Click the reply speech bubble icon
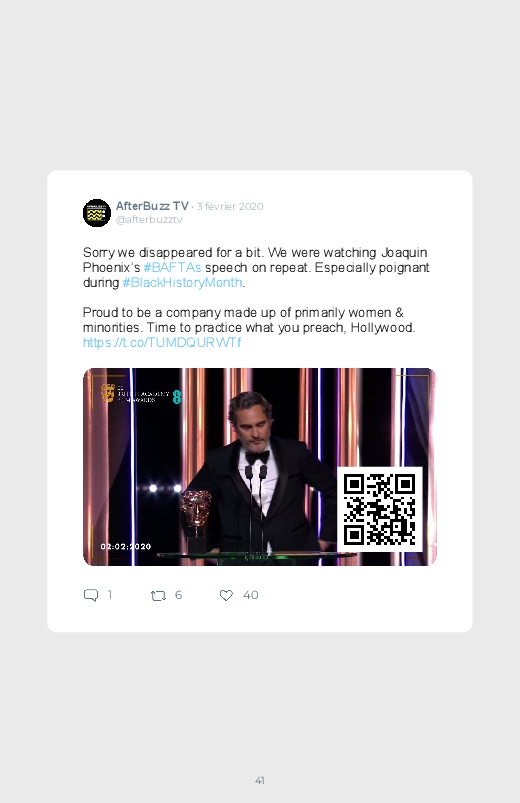 tap(91, 595)
